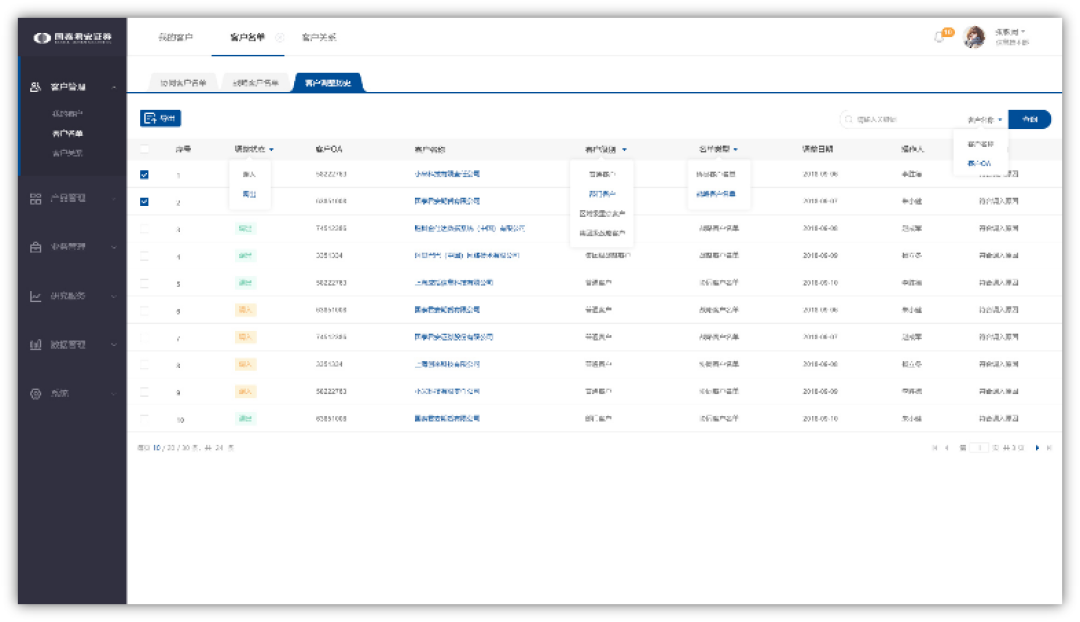Click the briefcase icon in sidebar
Viewport: 1080px width, 622px height.
[35, 247]
